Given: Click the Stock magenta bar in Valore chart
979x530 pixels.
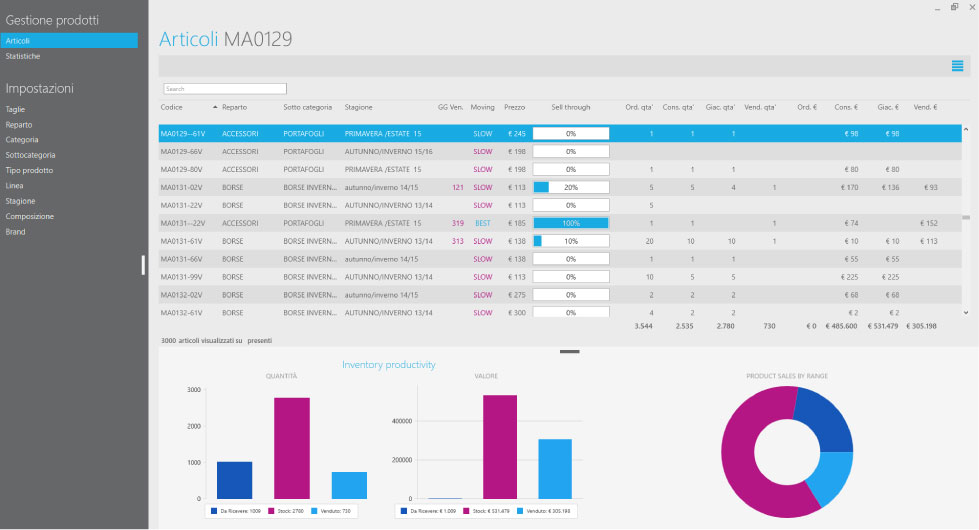Looking at the screenshot, I should pos(499,447).
